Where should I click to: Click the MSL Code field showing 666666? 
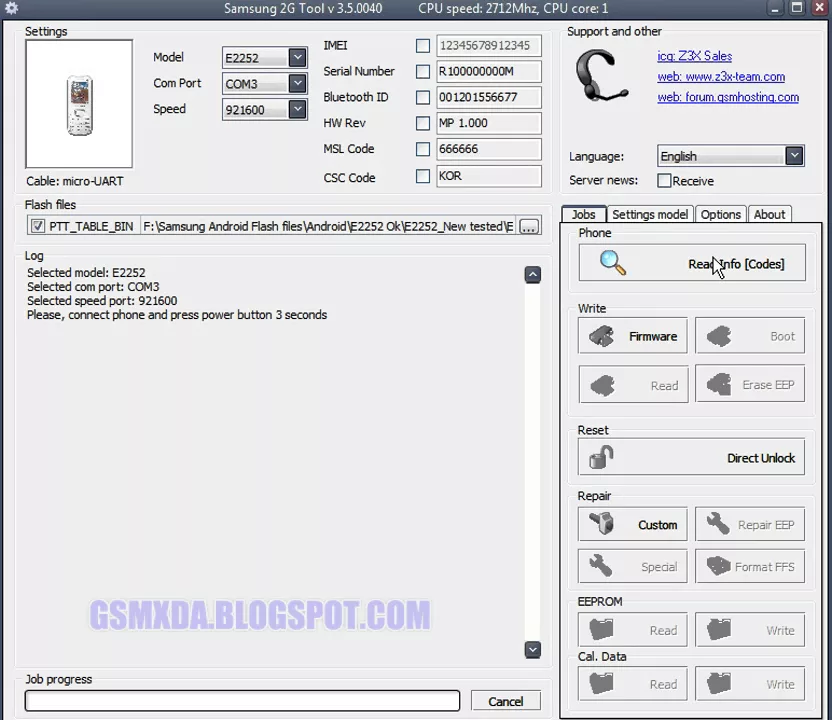tap(489, 149)
